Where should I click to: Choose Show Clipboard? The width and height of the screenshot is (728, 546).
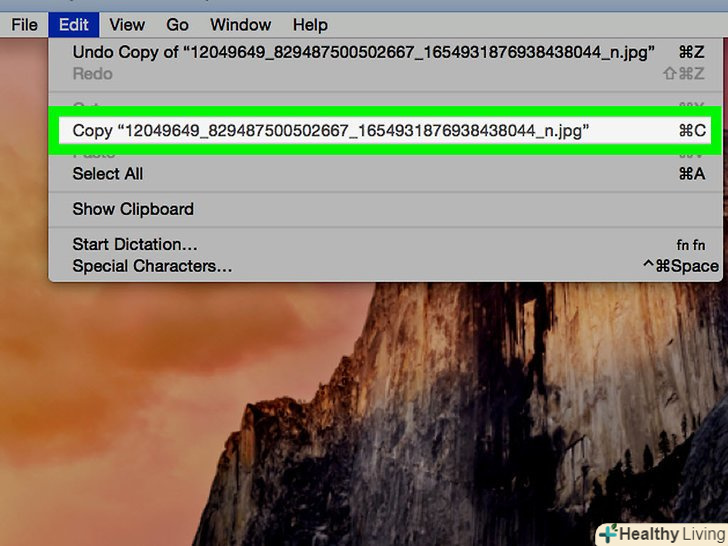385,209
